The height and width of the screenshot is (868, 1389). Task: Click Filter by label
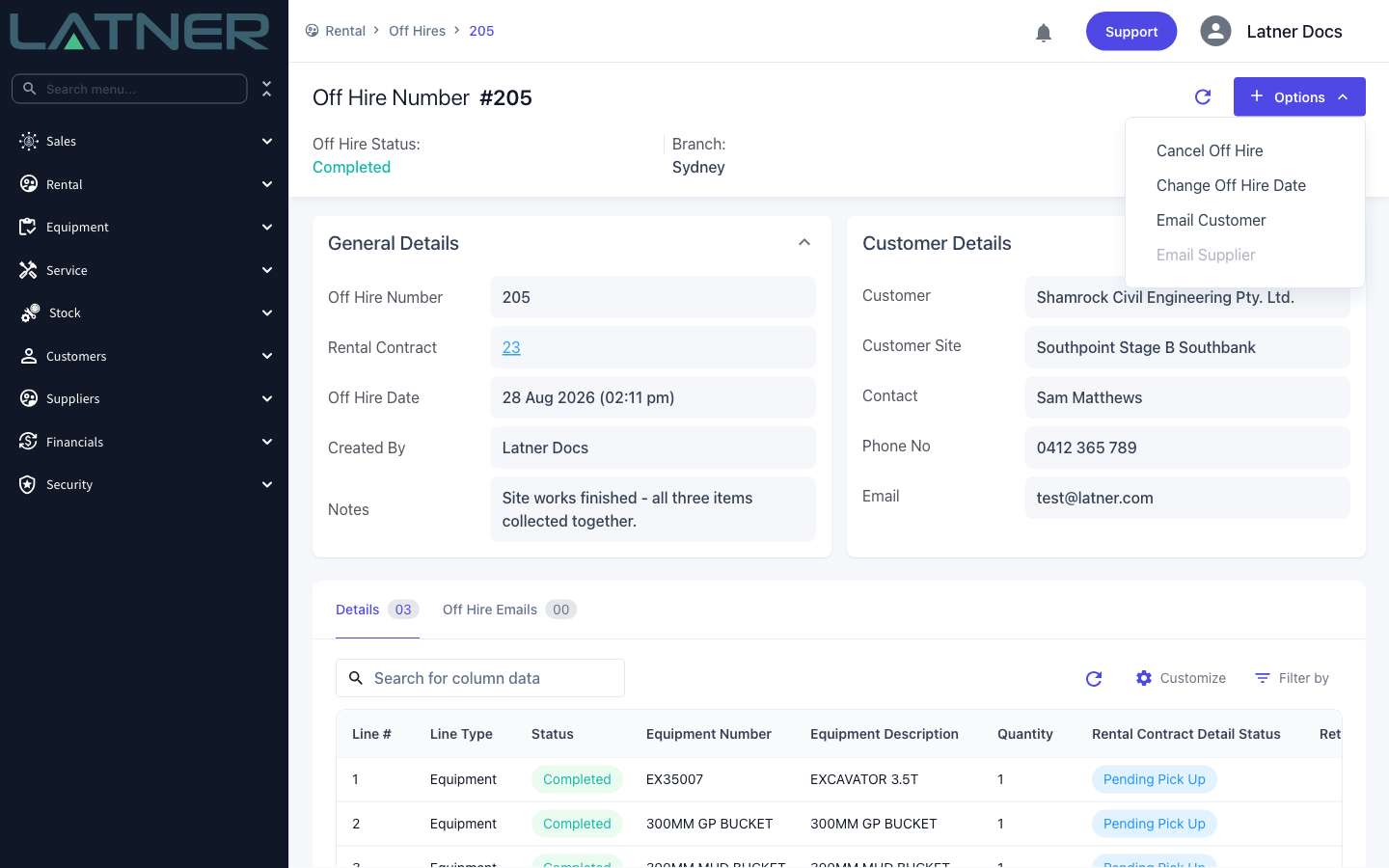point(1304,678)
